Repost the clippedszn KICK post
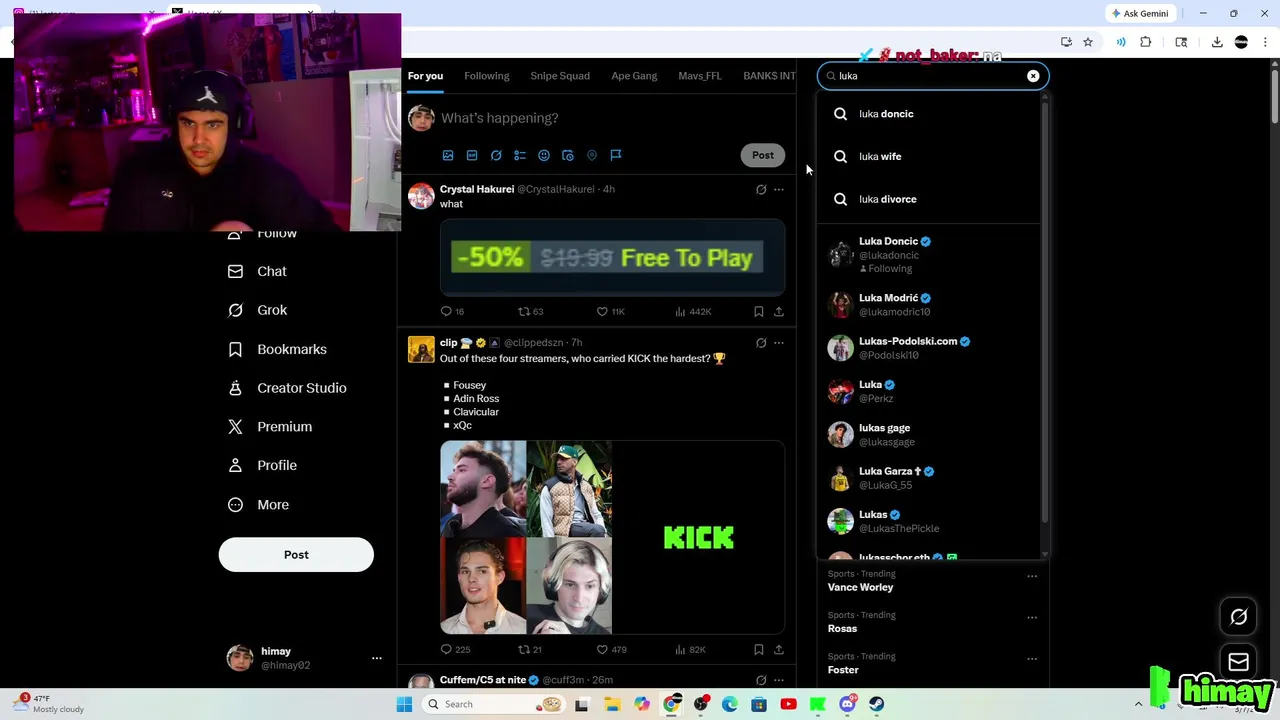Screen dimensions: 1280x720 click(x=529, y=650)
